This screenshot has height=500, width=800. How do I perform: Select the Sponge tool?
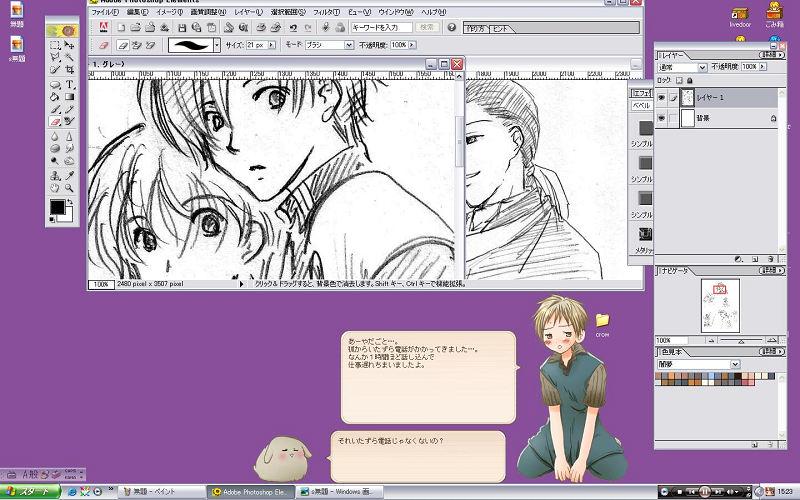click(55, 148)
